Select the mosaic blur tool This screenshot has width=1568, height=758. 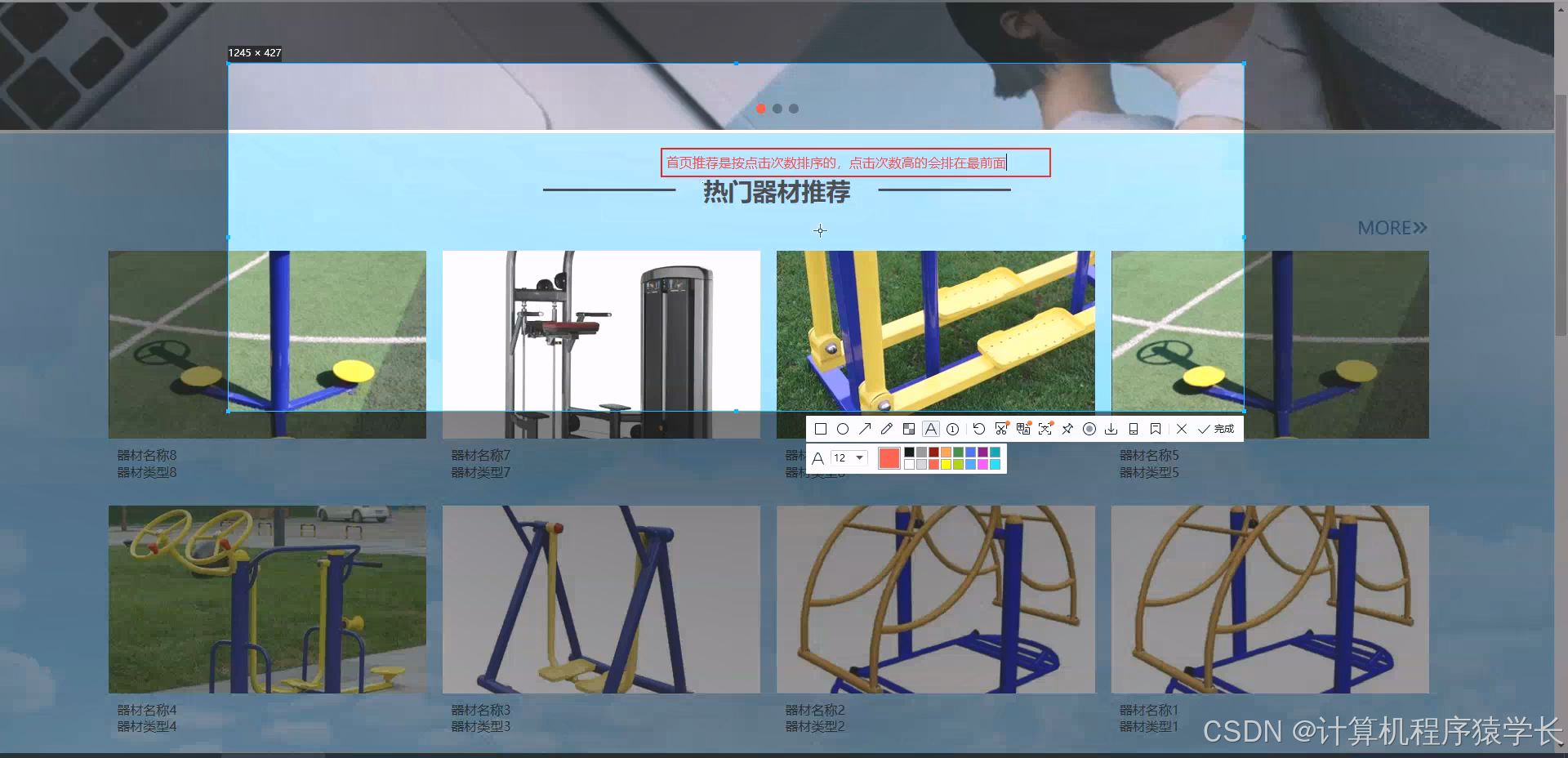909,429
